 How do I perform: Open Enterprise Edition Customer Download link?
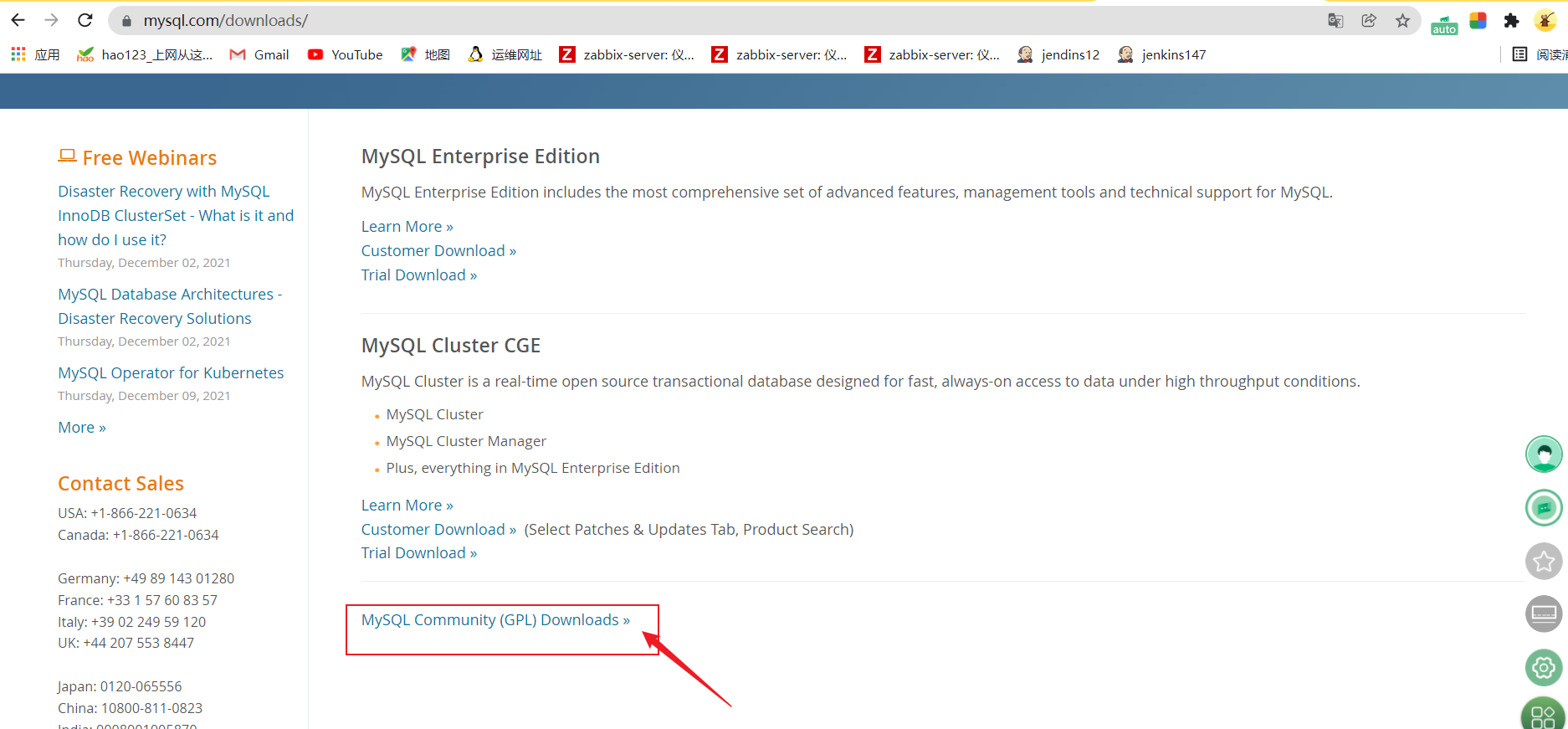point(438,250)
